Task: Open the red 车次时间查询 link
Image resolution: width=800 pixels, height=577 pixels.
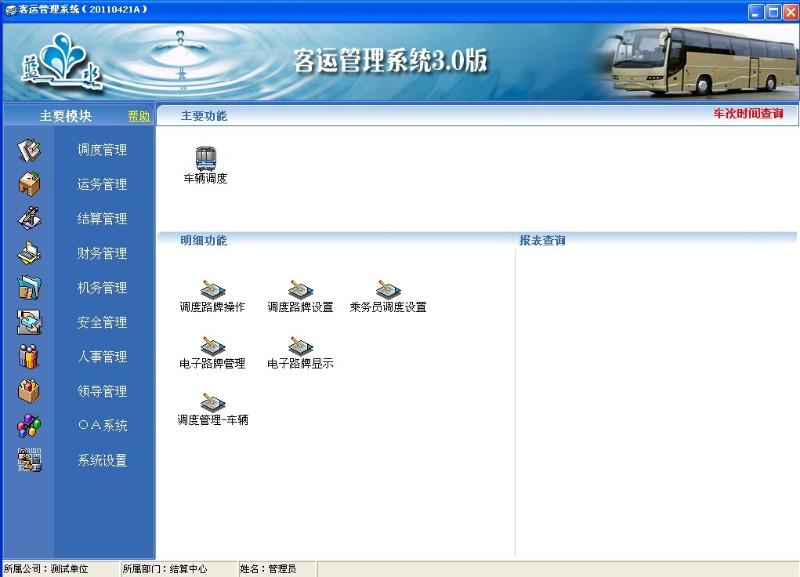Action: [748, 114]
